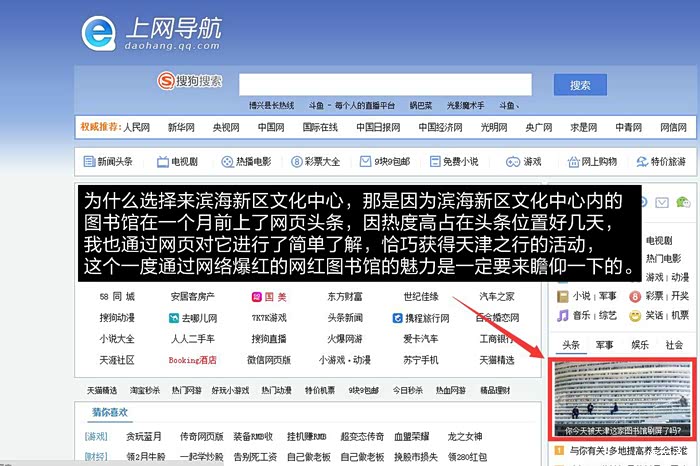Click 精品理财 in the shortcut row

495,390
